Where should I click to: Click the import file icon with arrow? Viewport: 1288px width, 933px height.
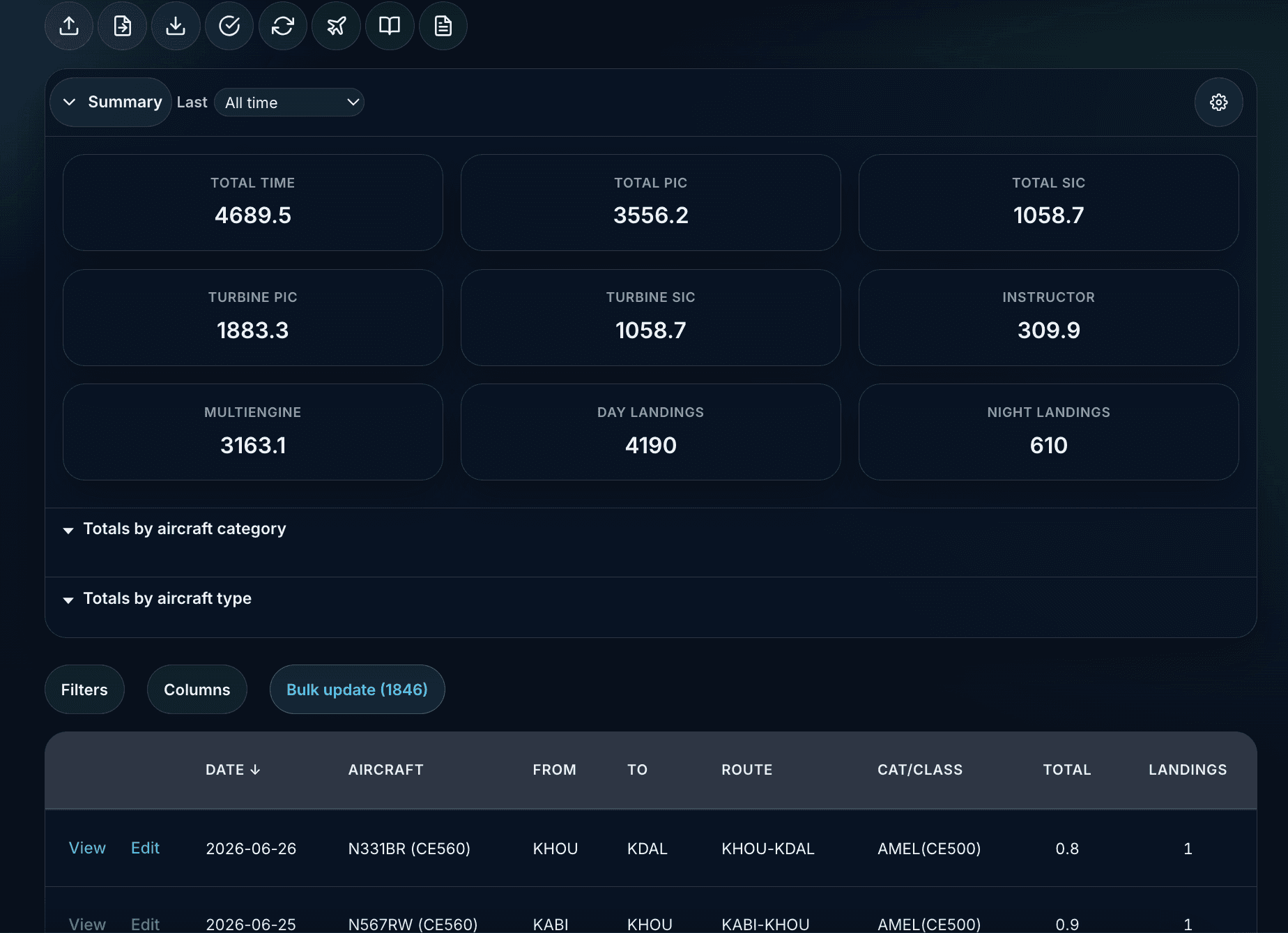123,26
